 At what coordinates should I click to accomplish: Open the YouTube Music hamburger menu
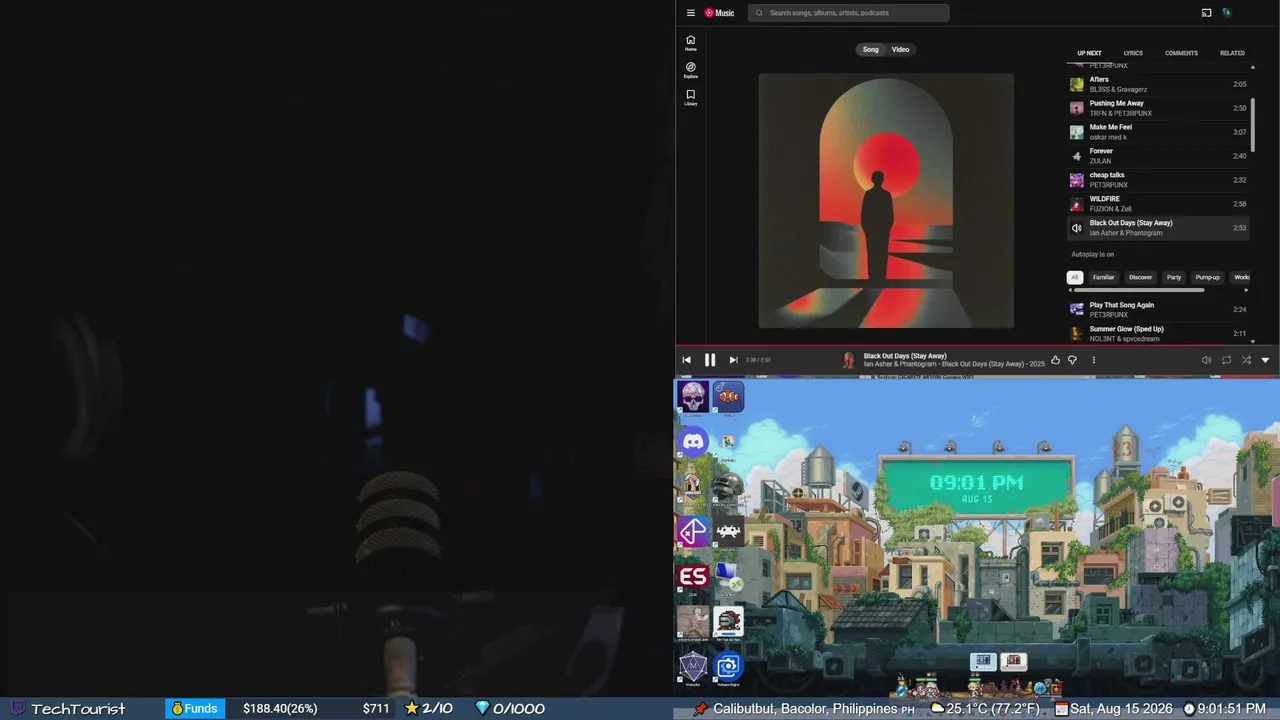[x=690, y=13]
